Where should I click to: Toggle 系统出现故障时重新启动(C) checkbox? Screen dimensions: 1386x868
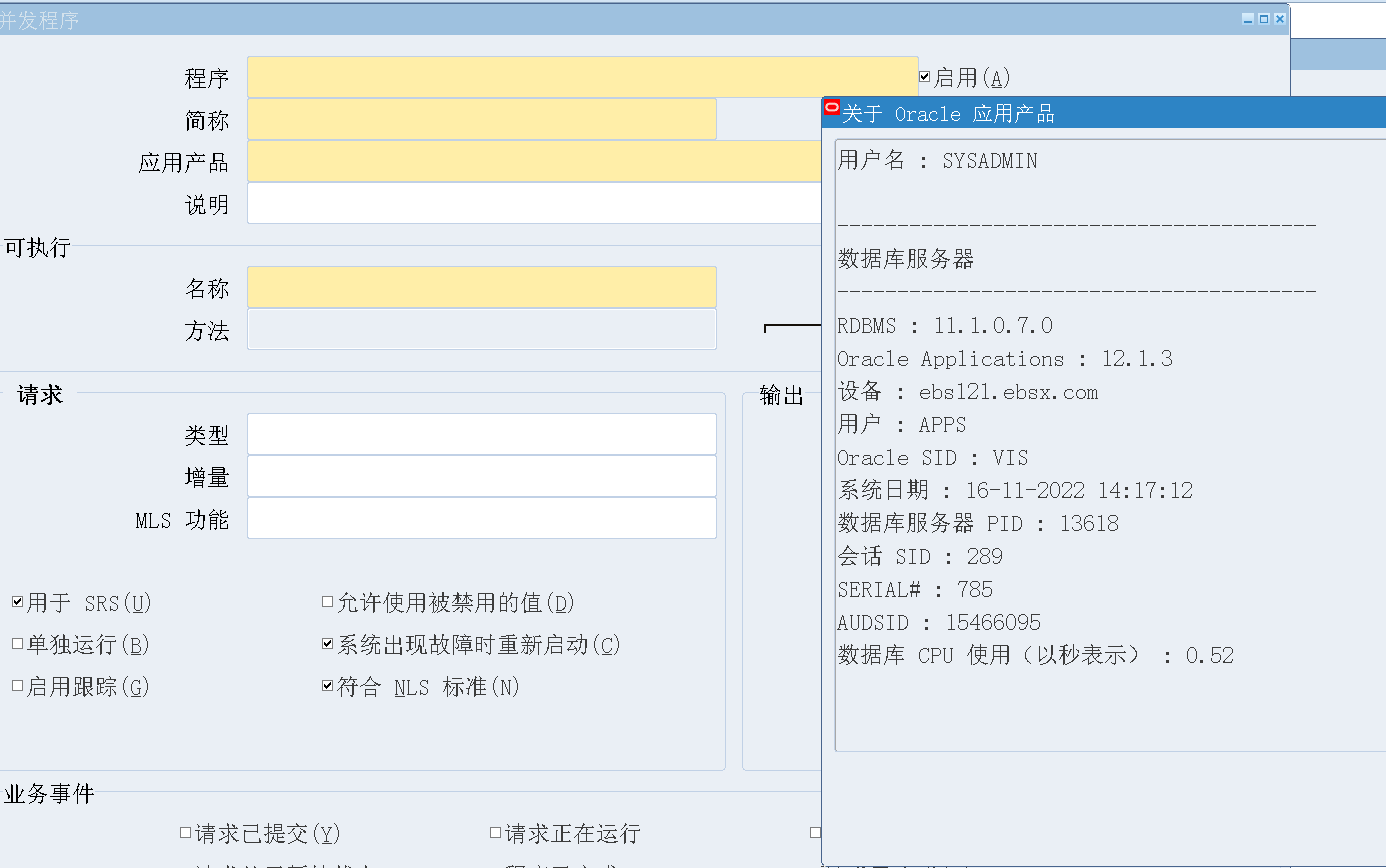(x=327, y=644)
